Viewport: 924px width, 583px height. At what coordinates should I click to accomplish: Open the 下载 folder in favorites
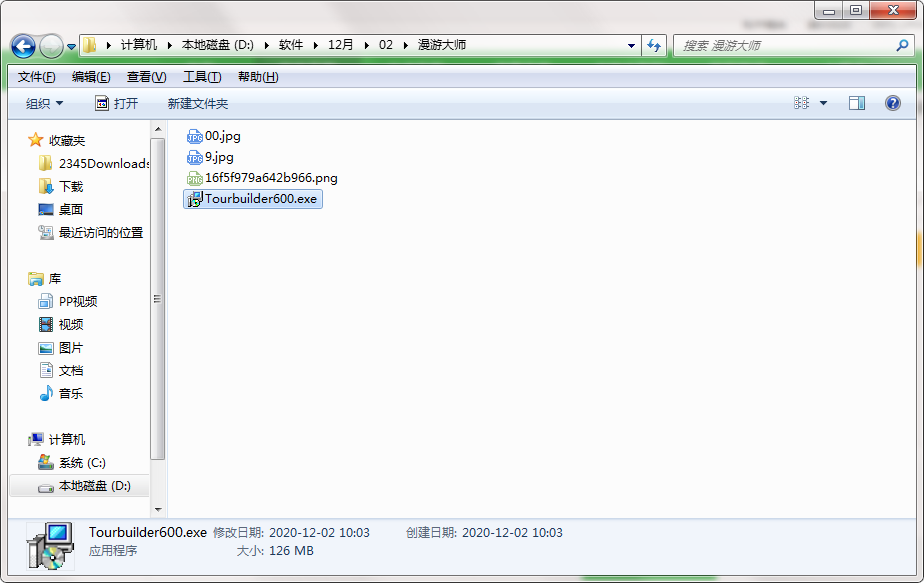point(61,186)
